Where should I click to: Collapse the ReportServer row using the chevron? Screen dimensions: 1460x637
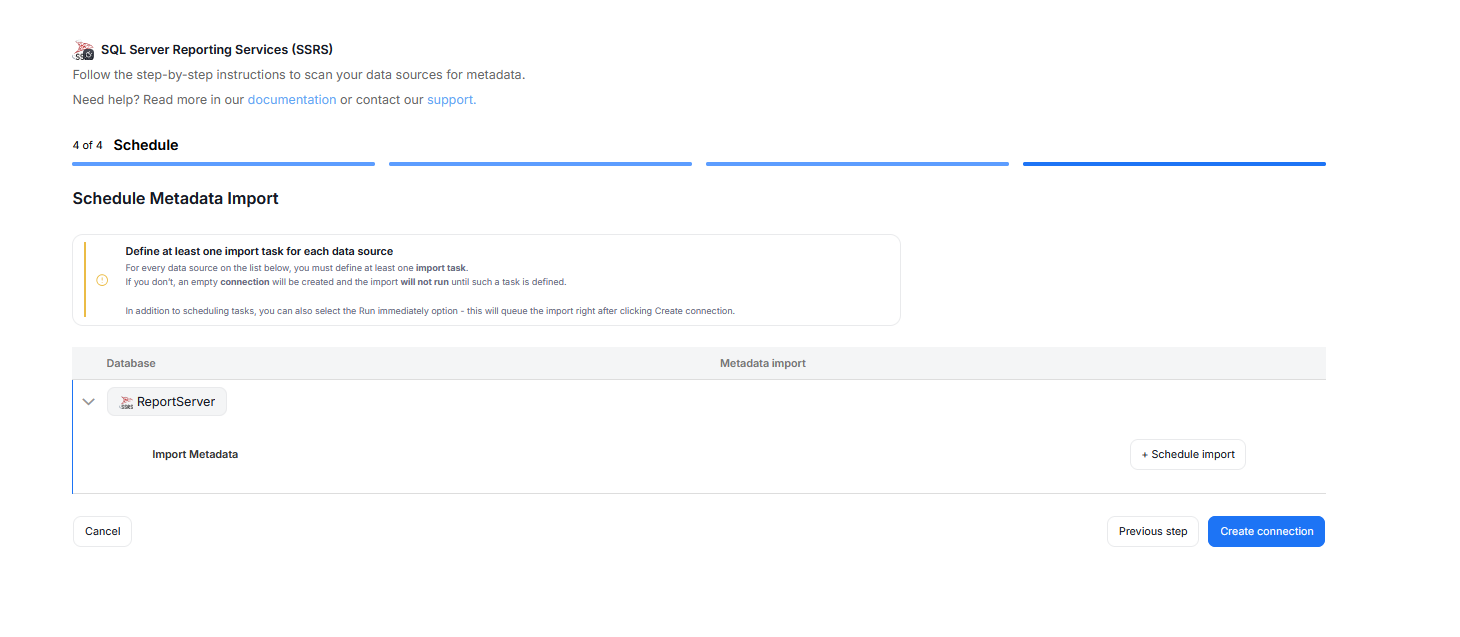coord(89,402)
